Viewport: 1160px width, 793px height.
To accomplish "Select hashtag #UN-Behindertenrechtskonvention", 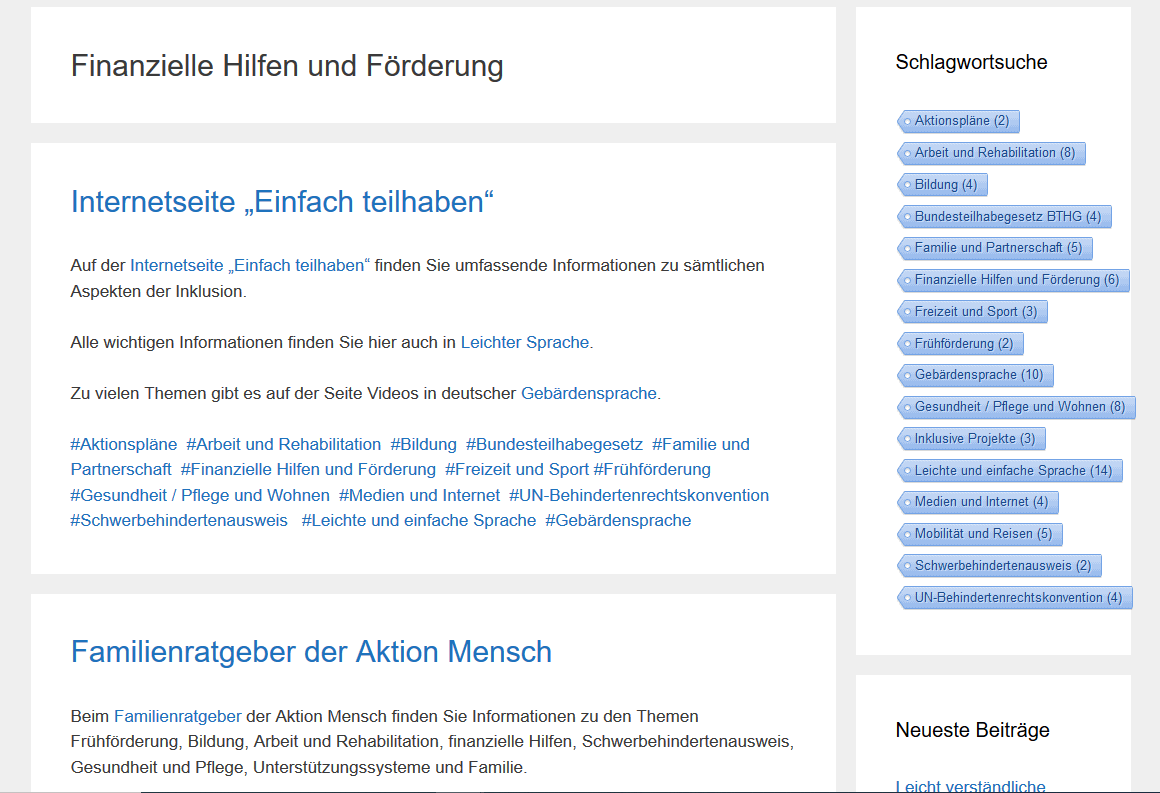I will pos(639,496).
